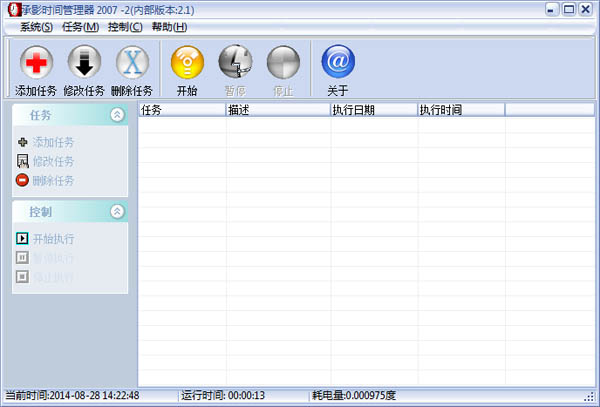The height and width of the screenshot is (407, 600).
Task: Collapse the 控制 sidebar panel chevron
Action: pyautogui.click(x=117, y=211)
